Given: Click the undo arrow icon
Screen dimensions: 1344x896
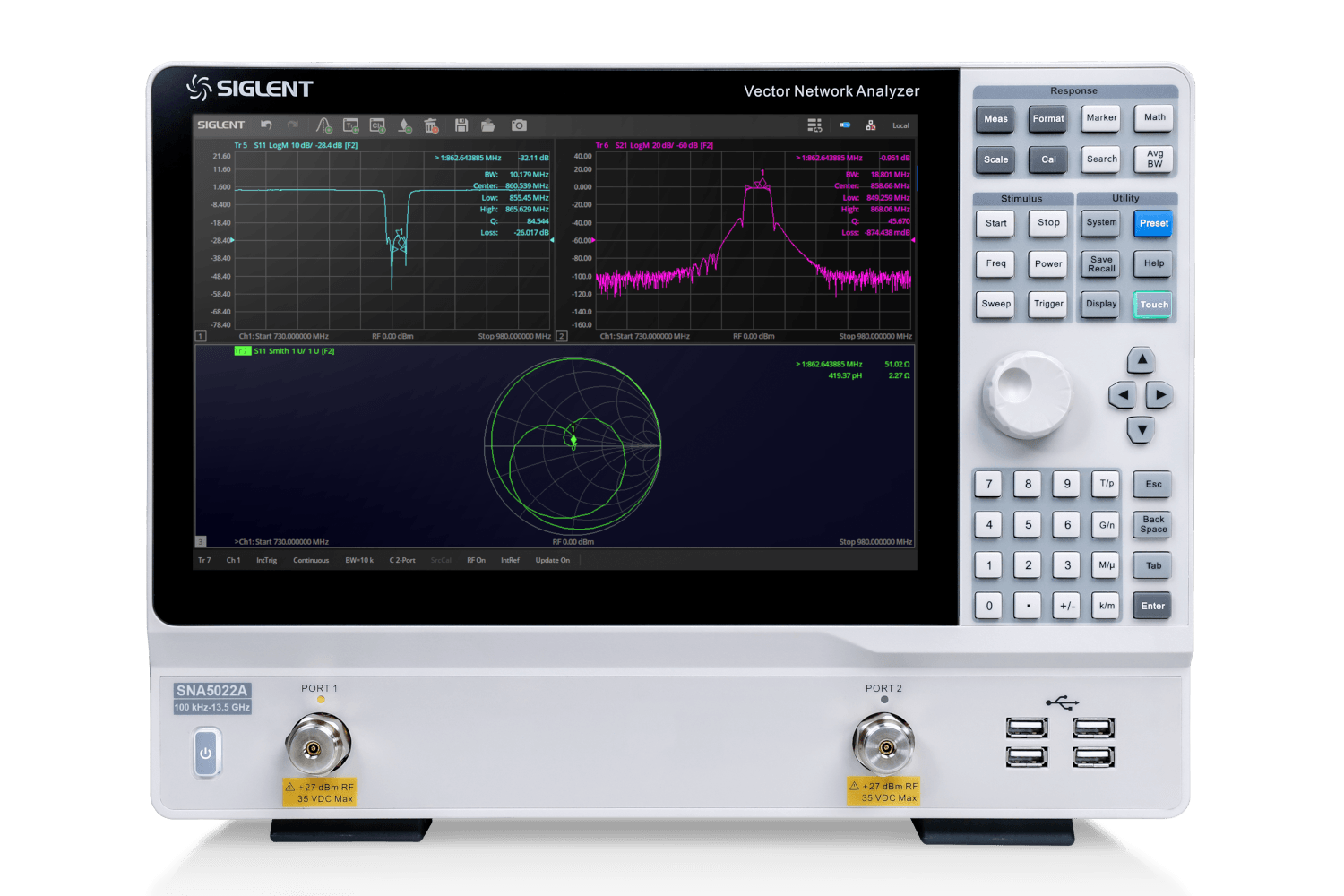Looking at the screenshot, I should coord(266,125).
